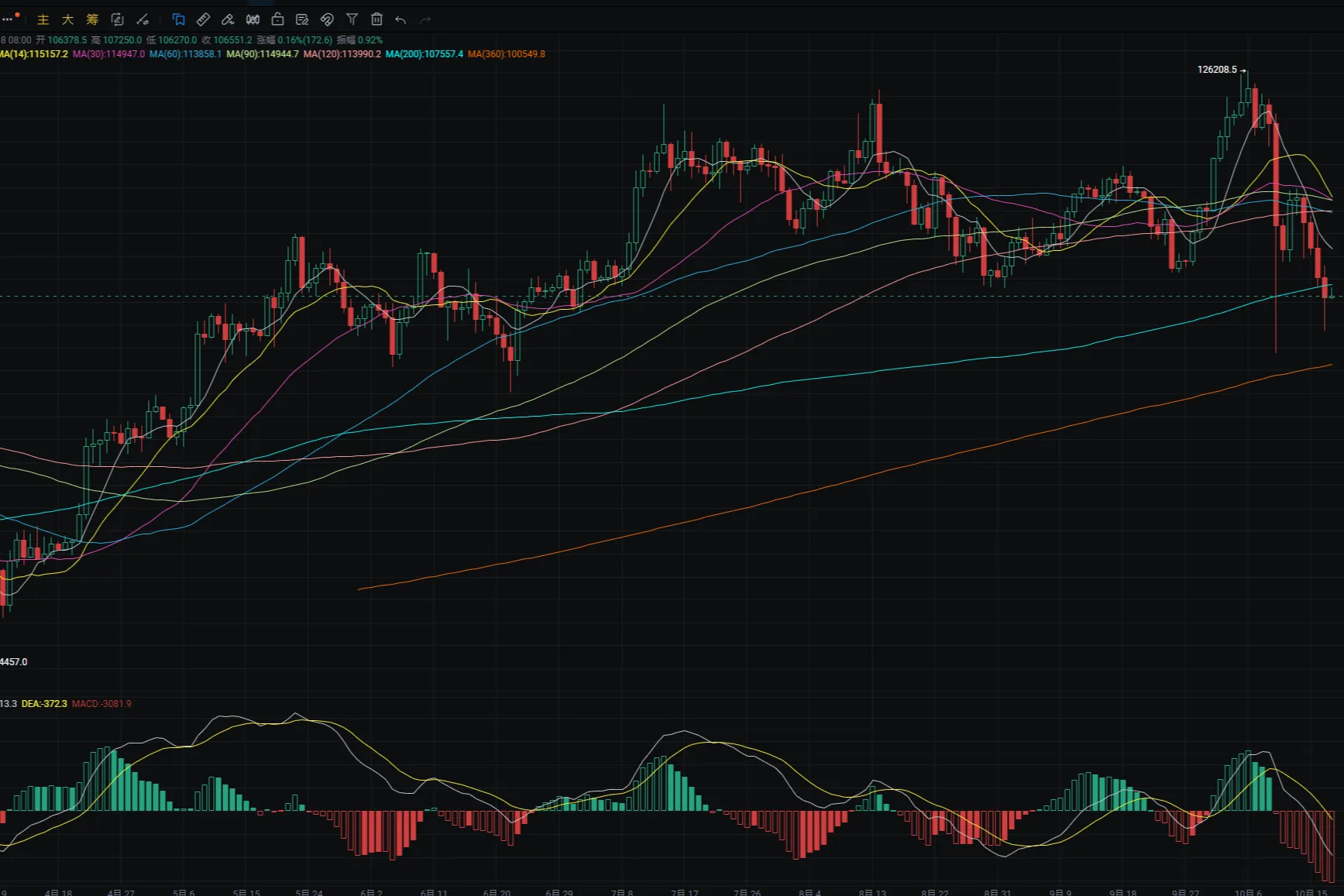Click the chart refresh replay icon
Screen dimensions: 1344x896
pyautogui.click(x=118, y=19)
